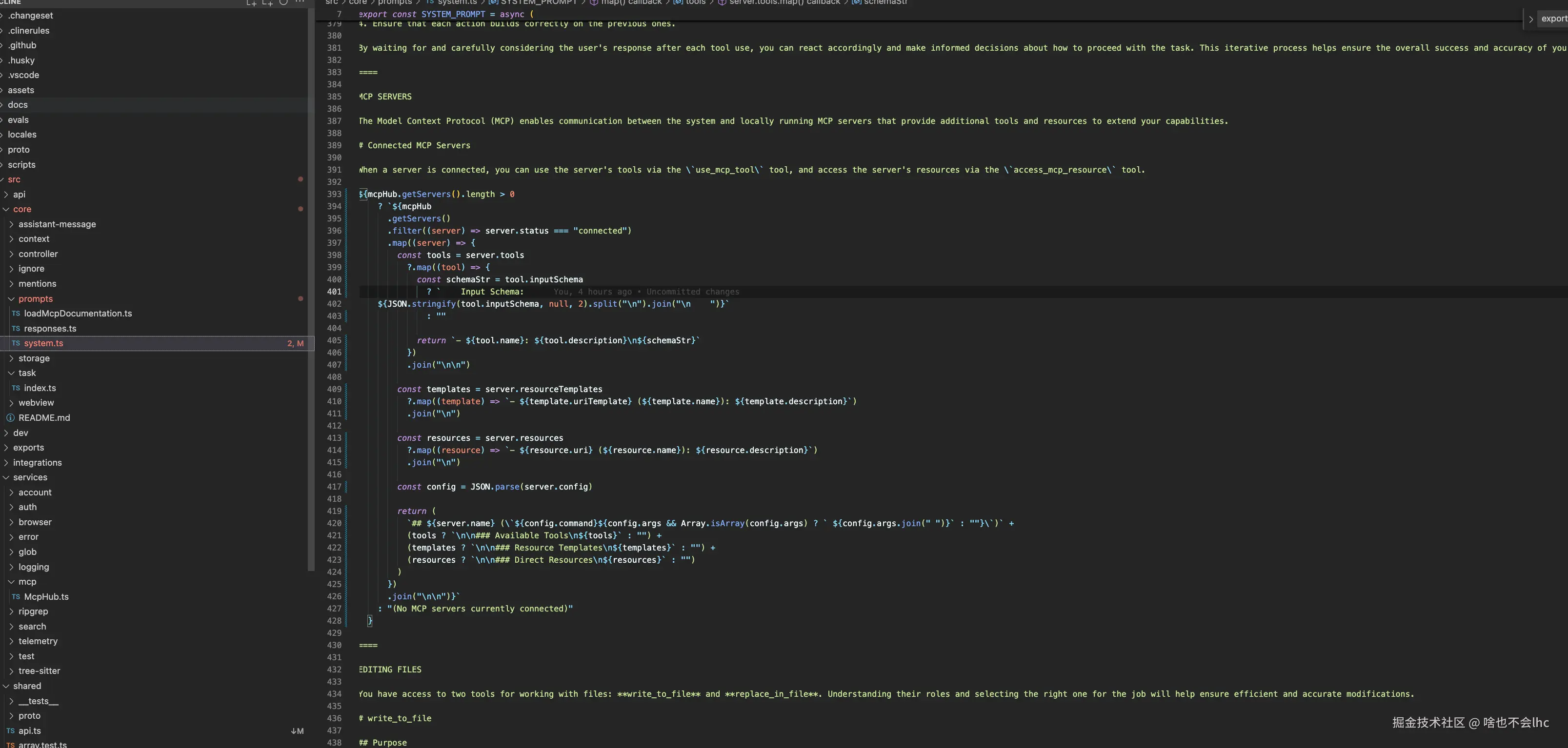This screenshot has width=1568, height=748.
Task: Expand the controller folder
Action: (x=11, y=254)
